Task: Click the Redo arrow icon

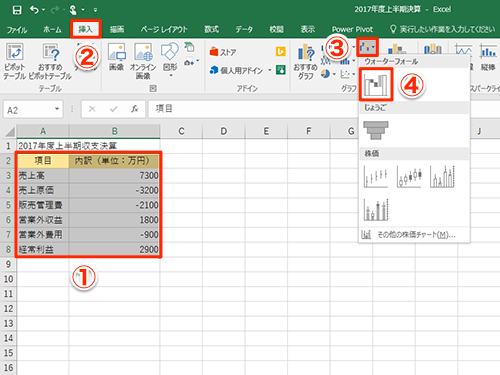Action: pyautogui.click(x=54, y=10)
